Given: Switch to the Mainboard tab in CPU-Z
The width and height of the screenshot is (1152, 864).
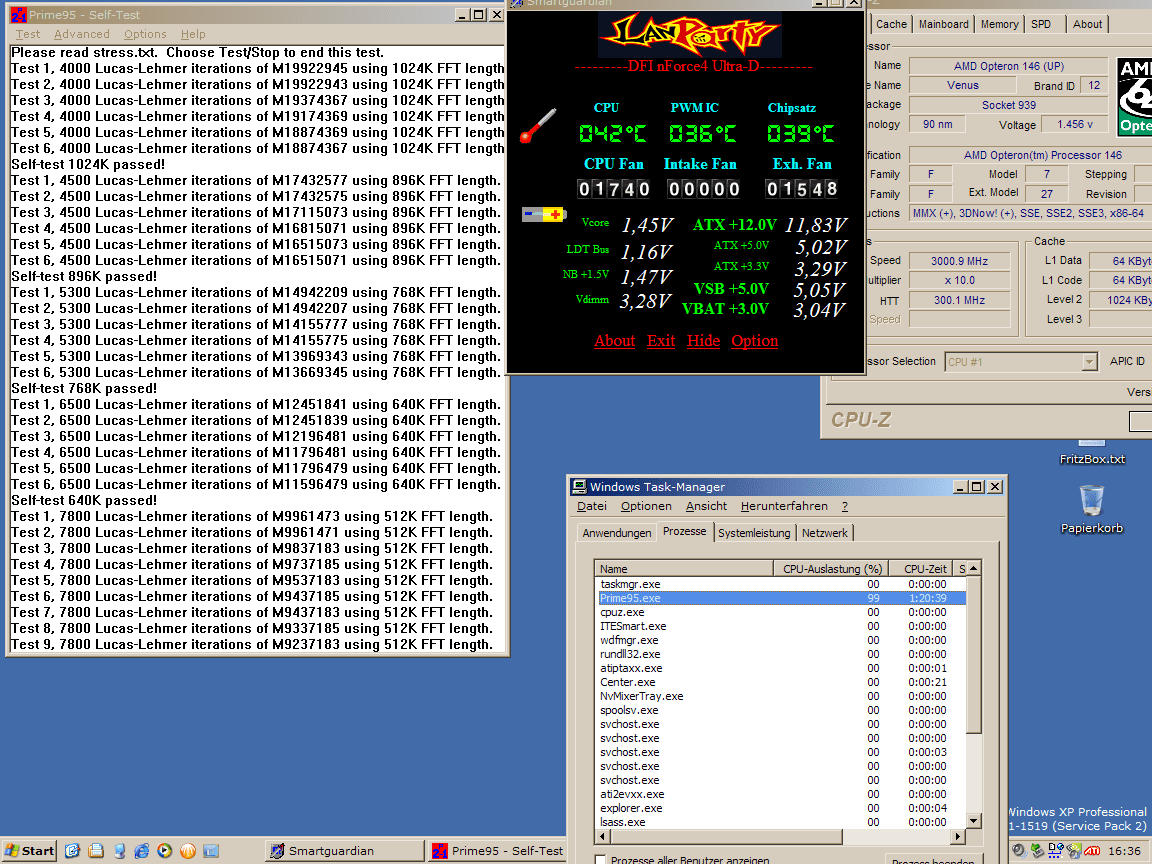Looking at the screenshot, I should tap(943, 24).
